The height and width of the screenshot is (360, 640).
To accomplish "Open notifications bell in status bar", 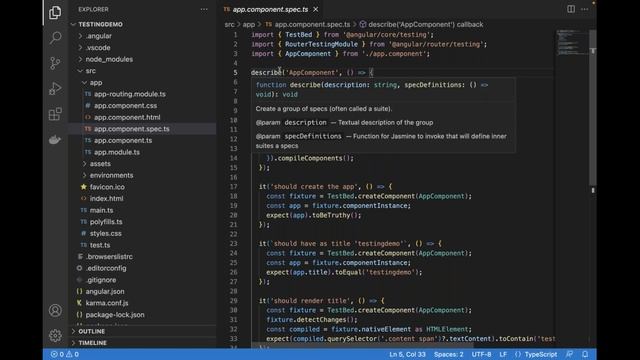I will tap(585, 354).
